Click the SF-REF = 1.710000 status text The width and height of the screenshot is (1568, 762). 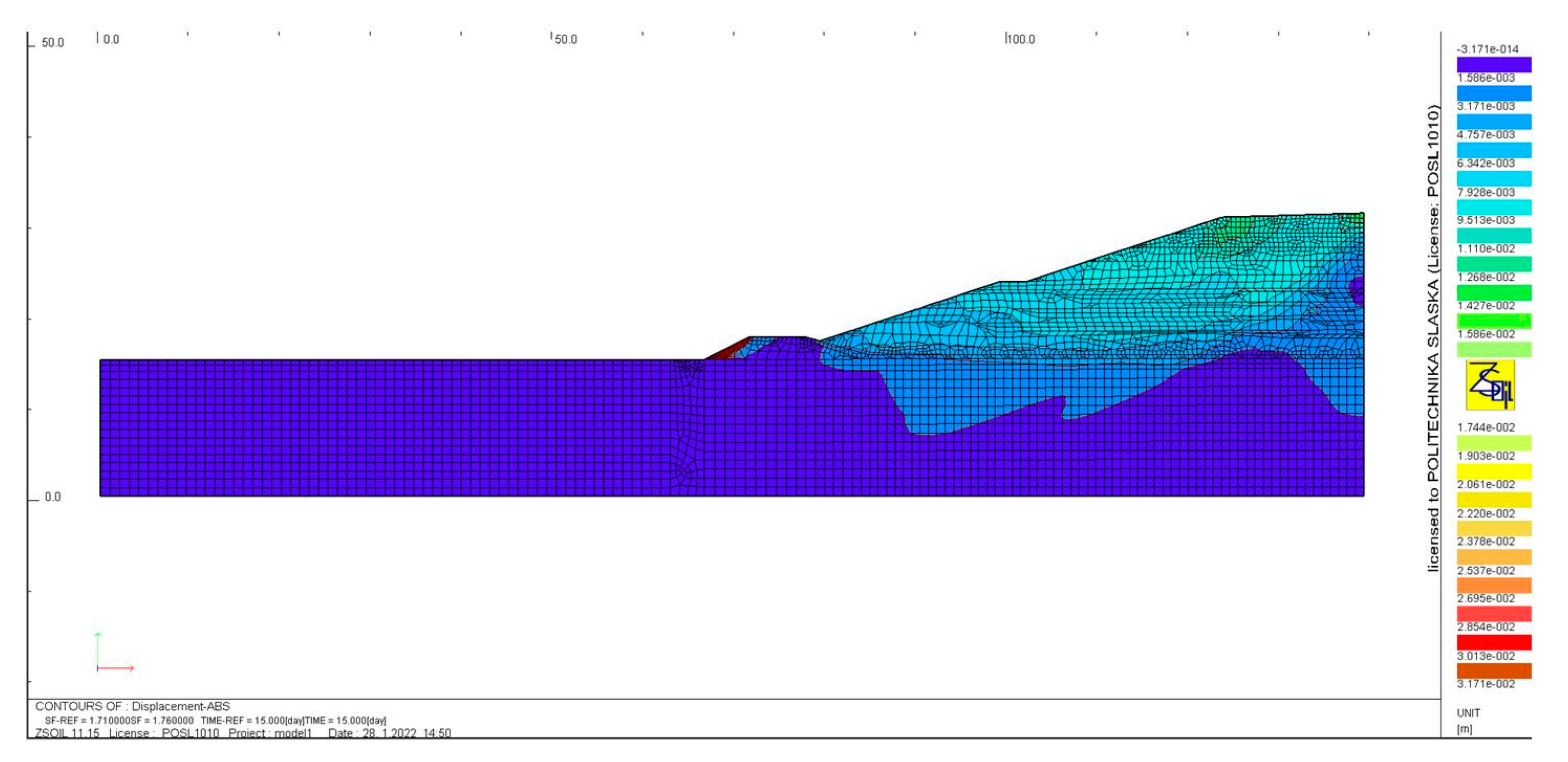coord(87,721)
